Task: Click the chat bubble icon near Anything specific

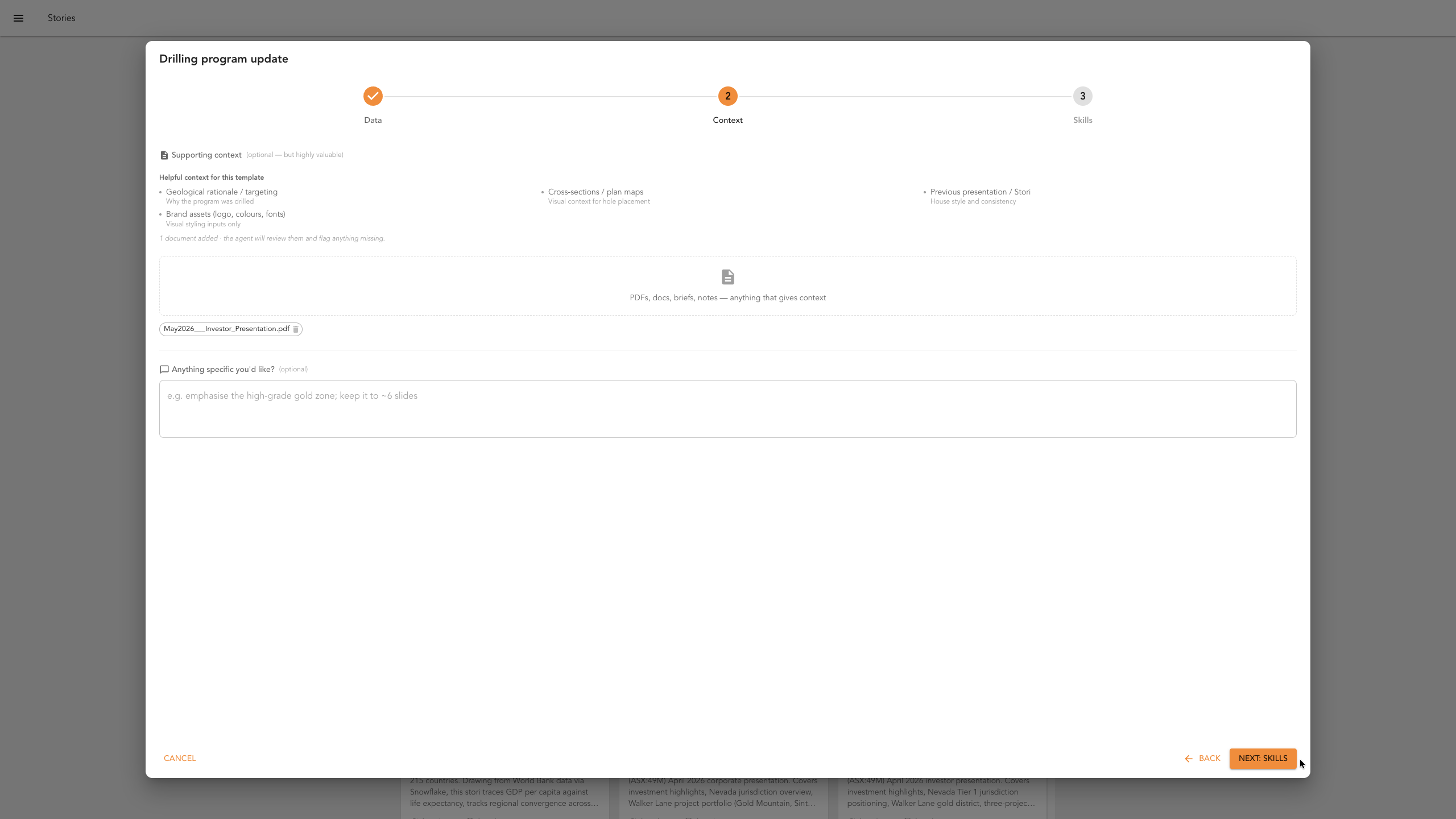Action: [x=164, y=370]
